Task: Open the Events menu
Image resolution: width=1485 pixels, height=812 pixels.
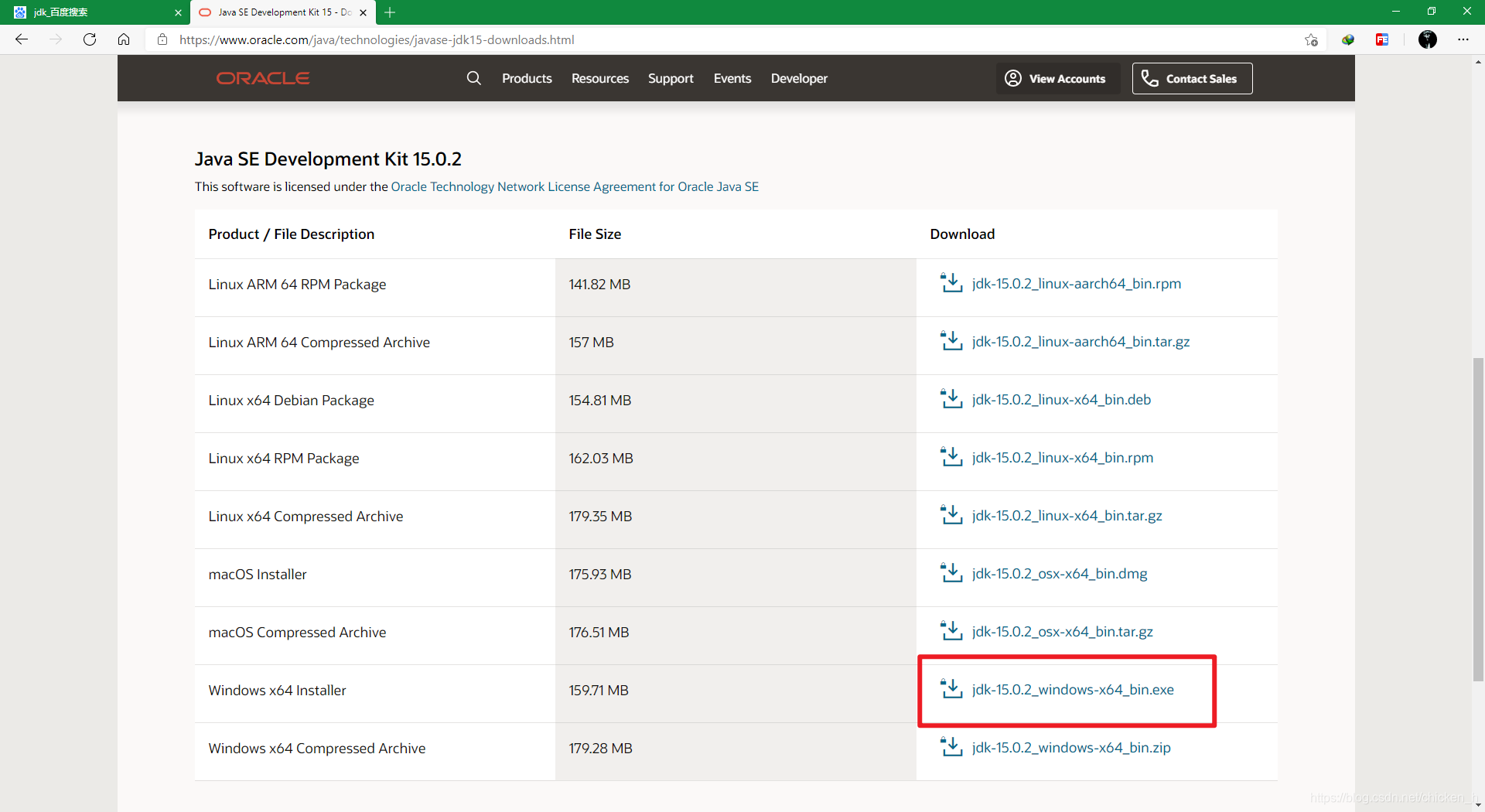Action: pyautogui.click(x=732, y=78)
